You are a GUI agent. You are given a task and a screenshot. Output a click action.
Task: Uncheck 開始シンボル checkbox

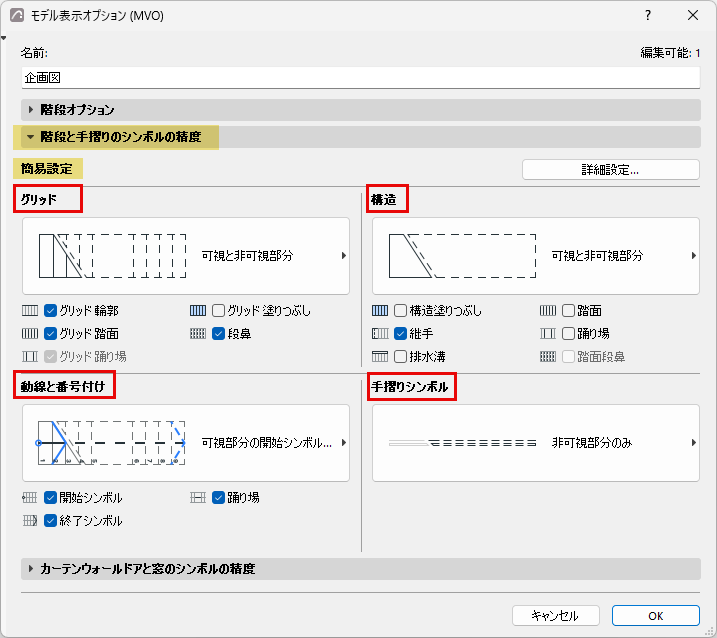point(50,497)
